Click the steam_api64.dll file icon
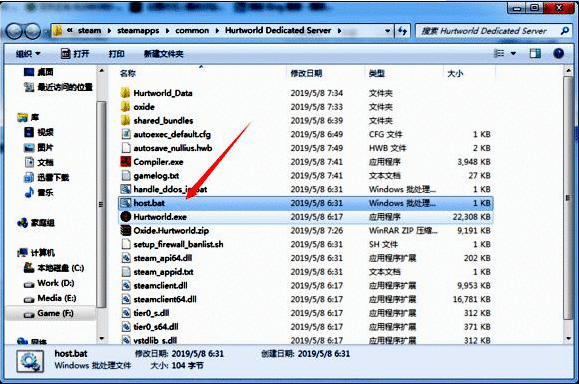The width and height of the screenshot is (579, 384). coord(126,258)
